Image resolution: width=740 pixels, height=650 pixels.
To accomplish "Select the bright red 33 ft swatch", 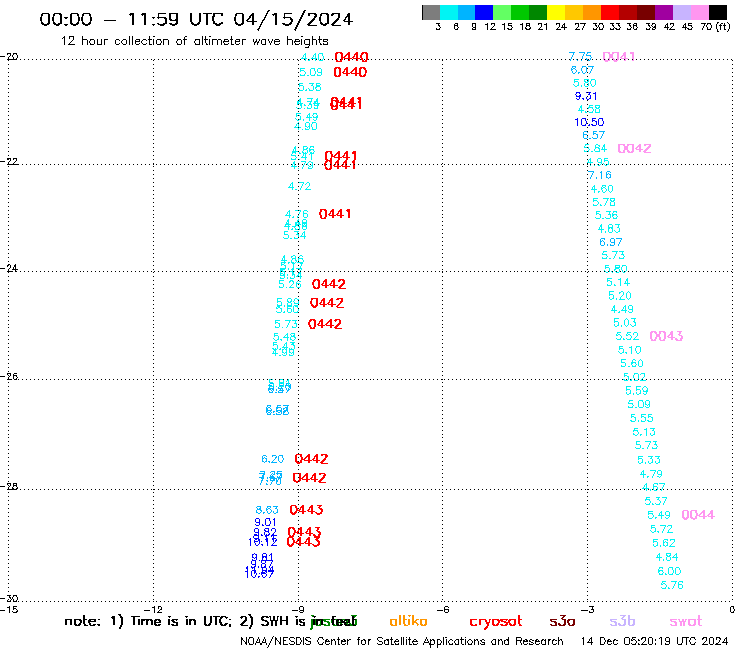I will [609, 13].
